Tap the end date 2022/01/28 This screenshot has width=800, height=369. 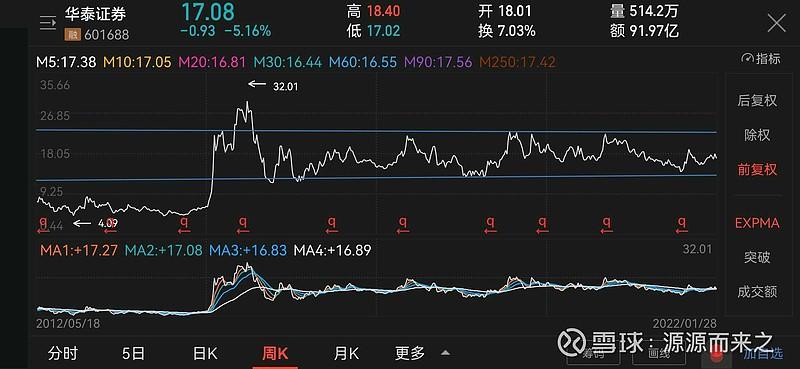pyautogui.click(x=684, y=324)
